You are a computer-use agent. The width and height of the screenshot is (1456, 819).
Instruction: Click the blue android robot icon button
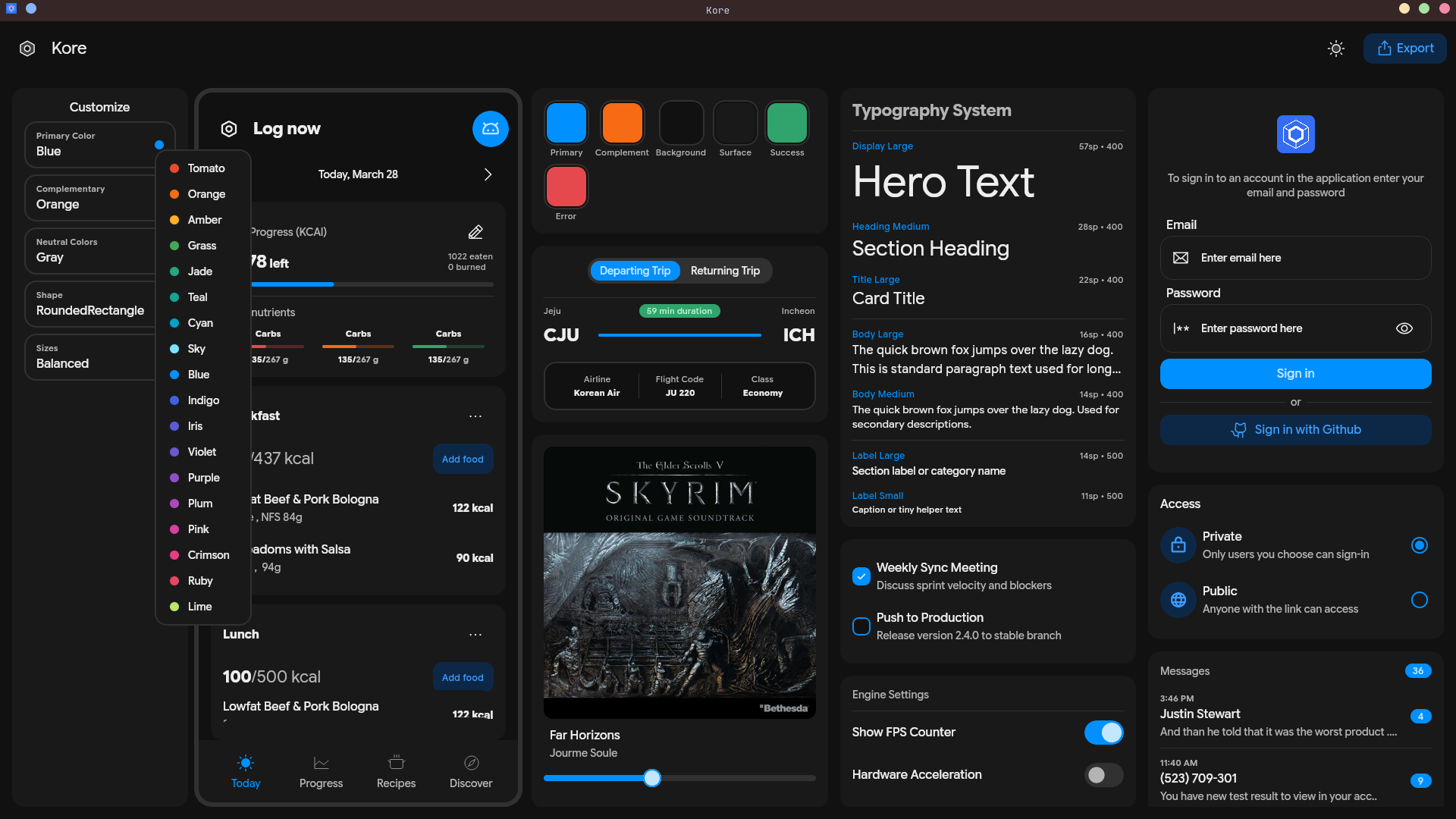click(x=490, y=129)
